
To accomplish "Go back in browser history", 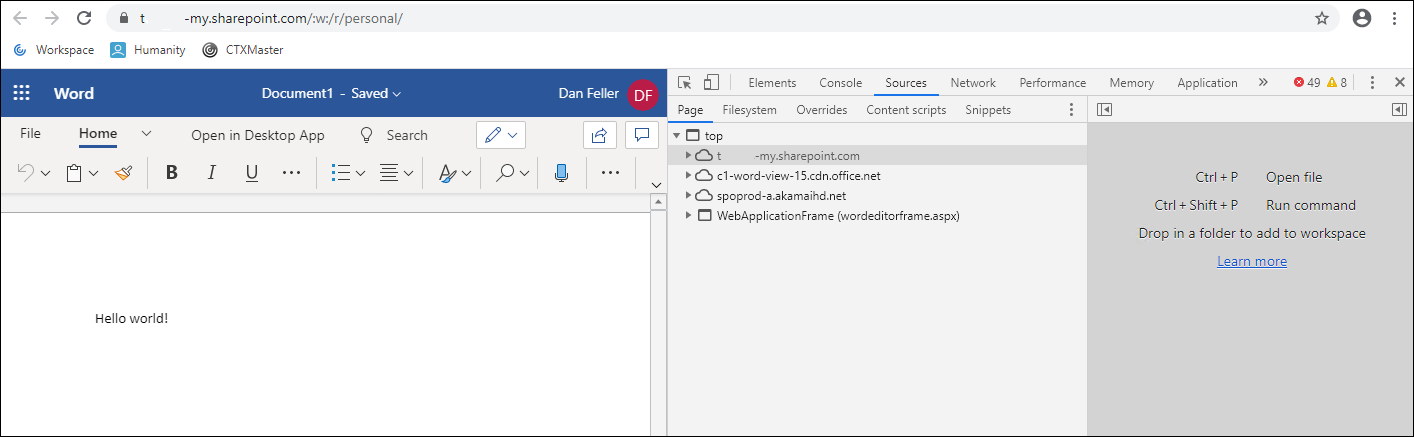I will click(22, 18).
